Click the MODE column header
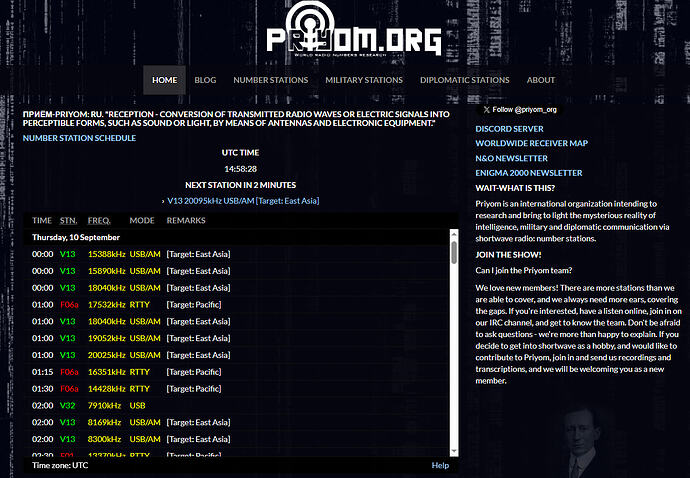The height and width of the screenshot is (478, 690). (x=142, y=221)
